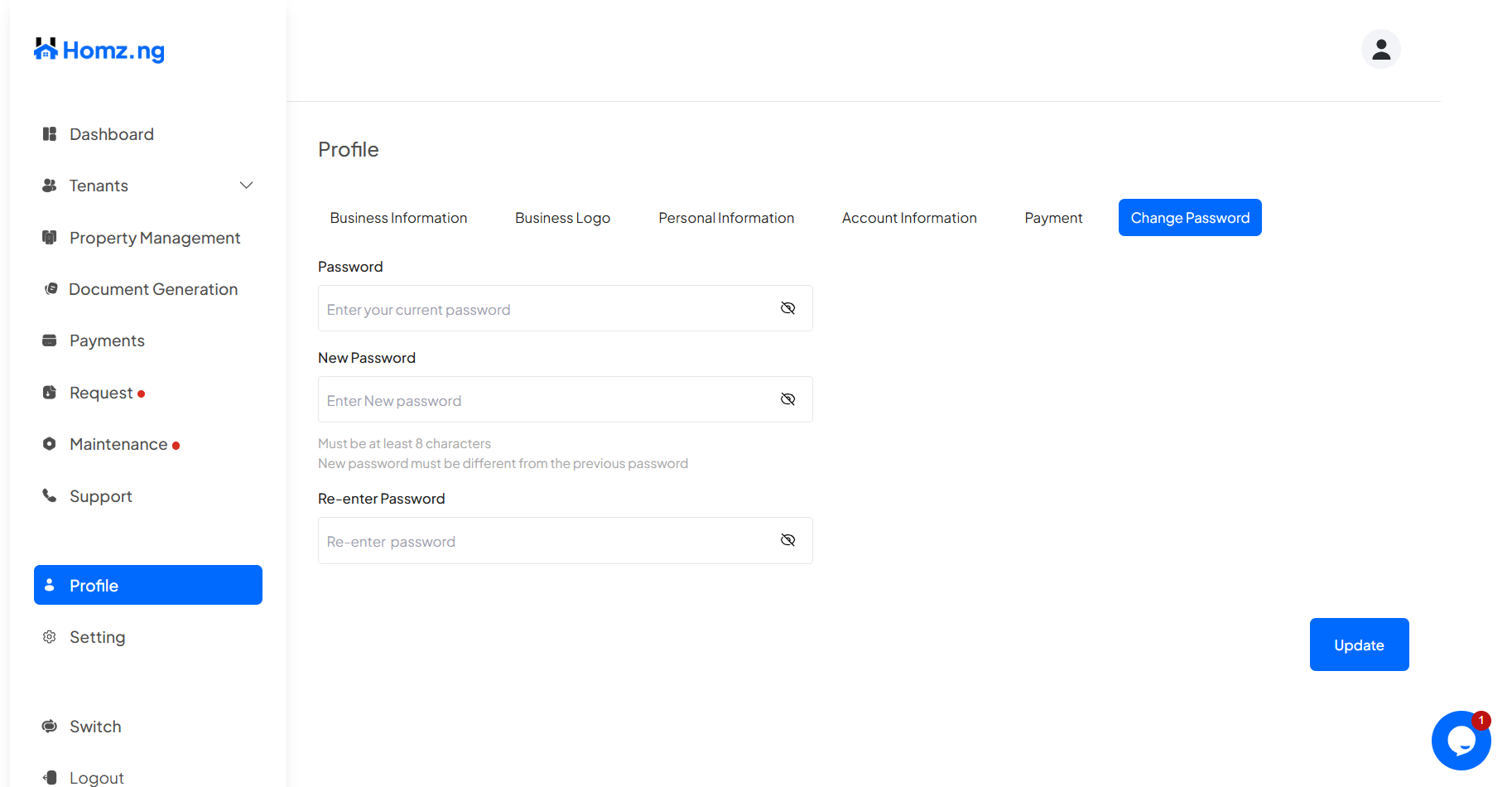Show the current password text
The image size is (1512, 787).
787,308
